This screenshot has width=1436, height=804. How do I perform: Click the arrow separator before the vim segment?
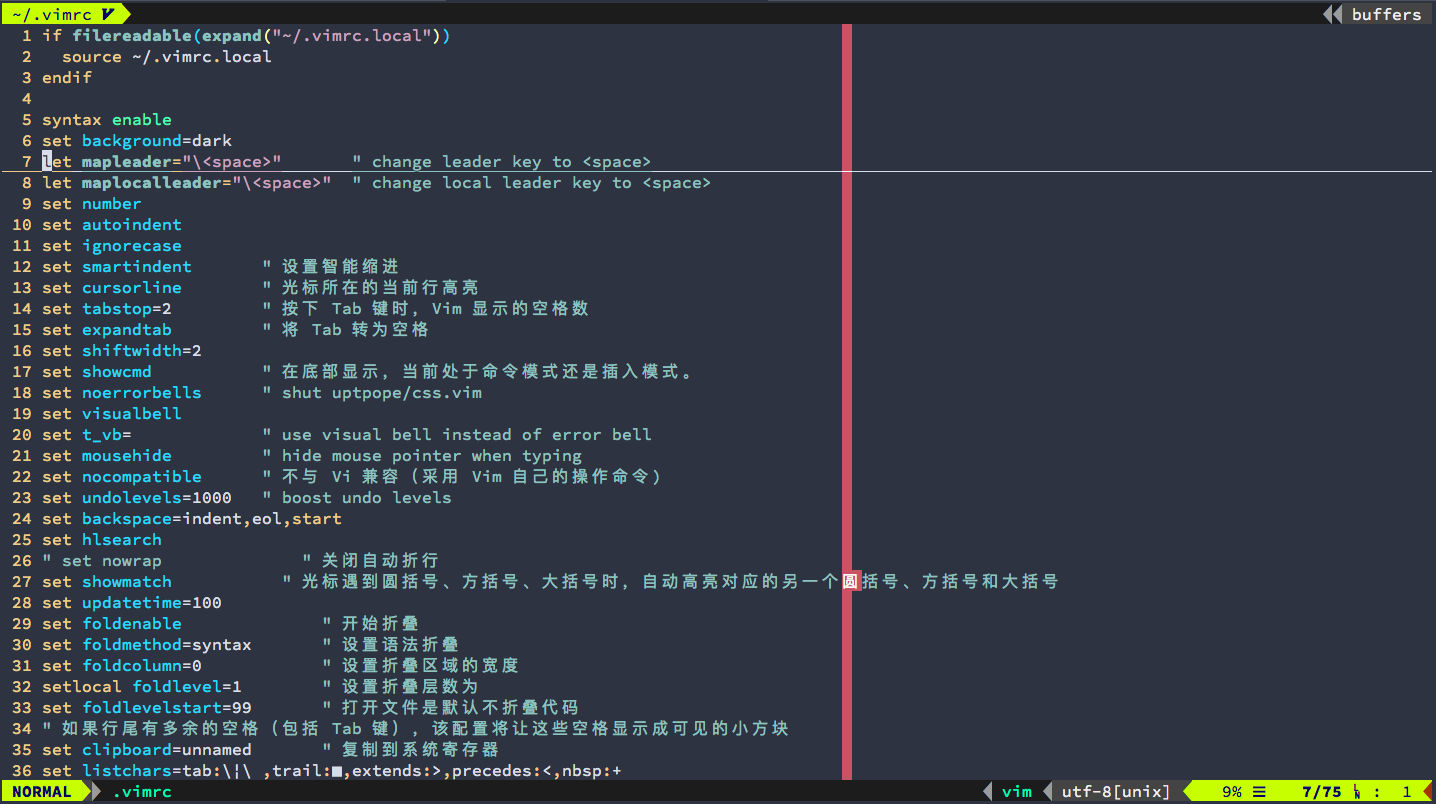tap(988, 791)
